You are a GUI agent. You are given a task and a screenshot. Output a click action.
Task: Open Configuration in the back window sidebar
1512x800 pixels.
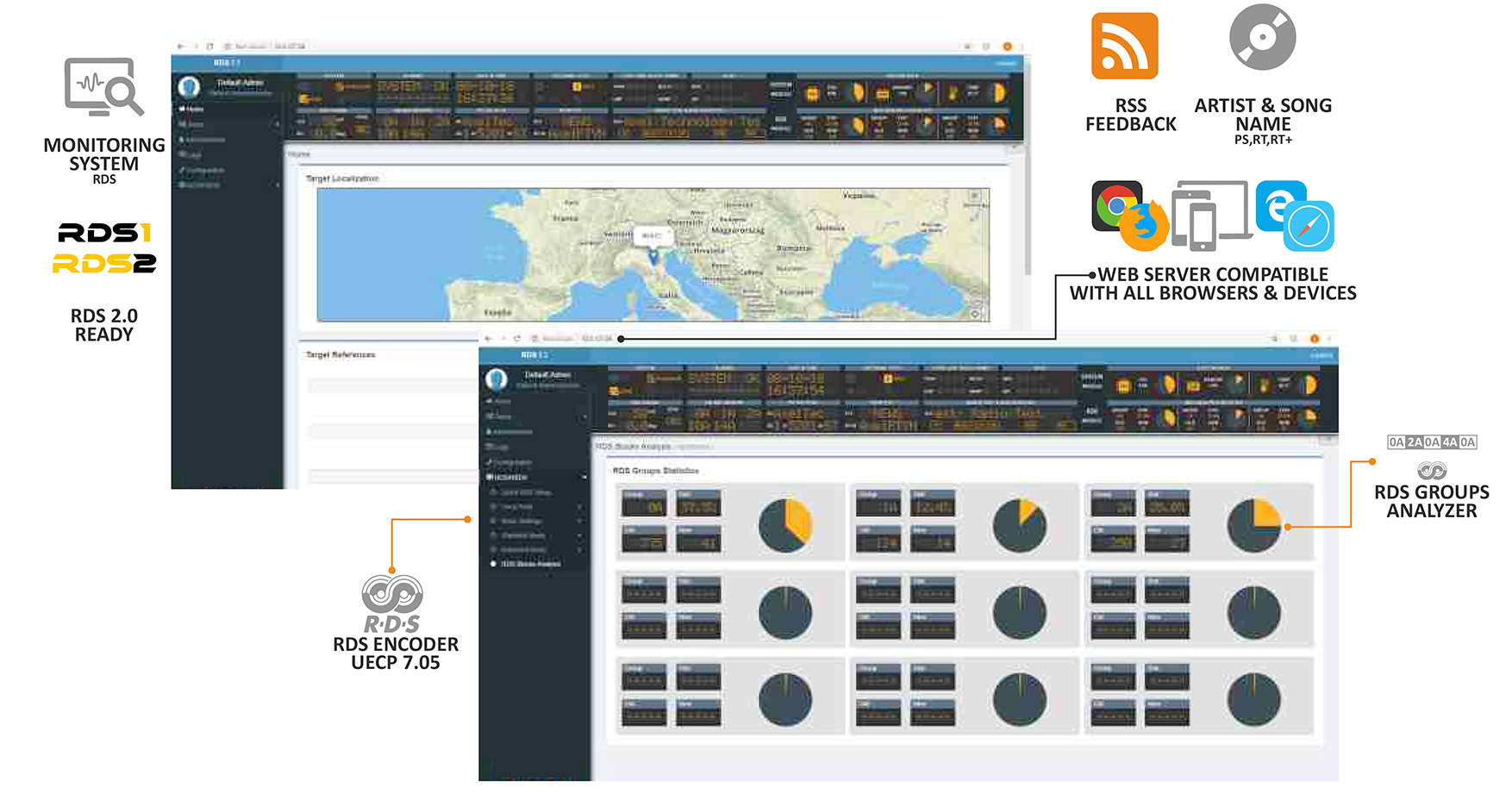[205, 170]
